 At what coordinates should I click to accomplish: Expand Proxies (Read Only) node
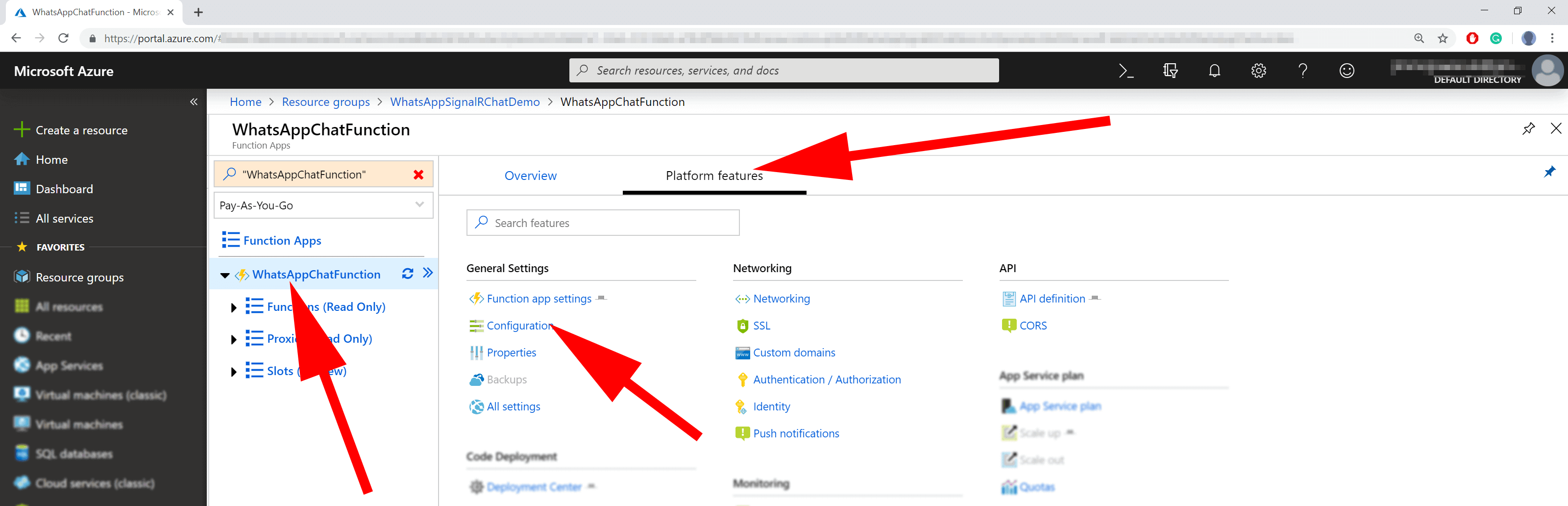[x=234, y=340]
